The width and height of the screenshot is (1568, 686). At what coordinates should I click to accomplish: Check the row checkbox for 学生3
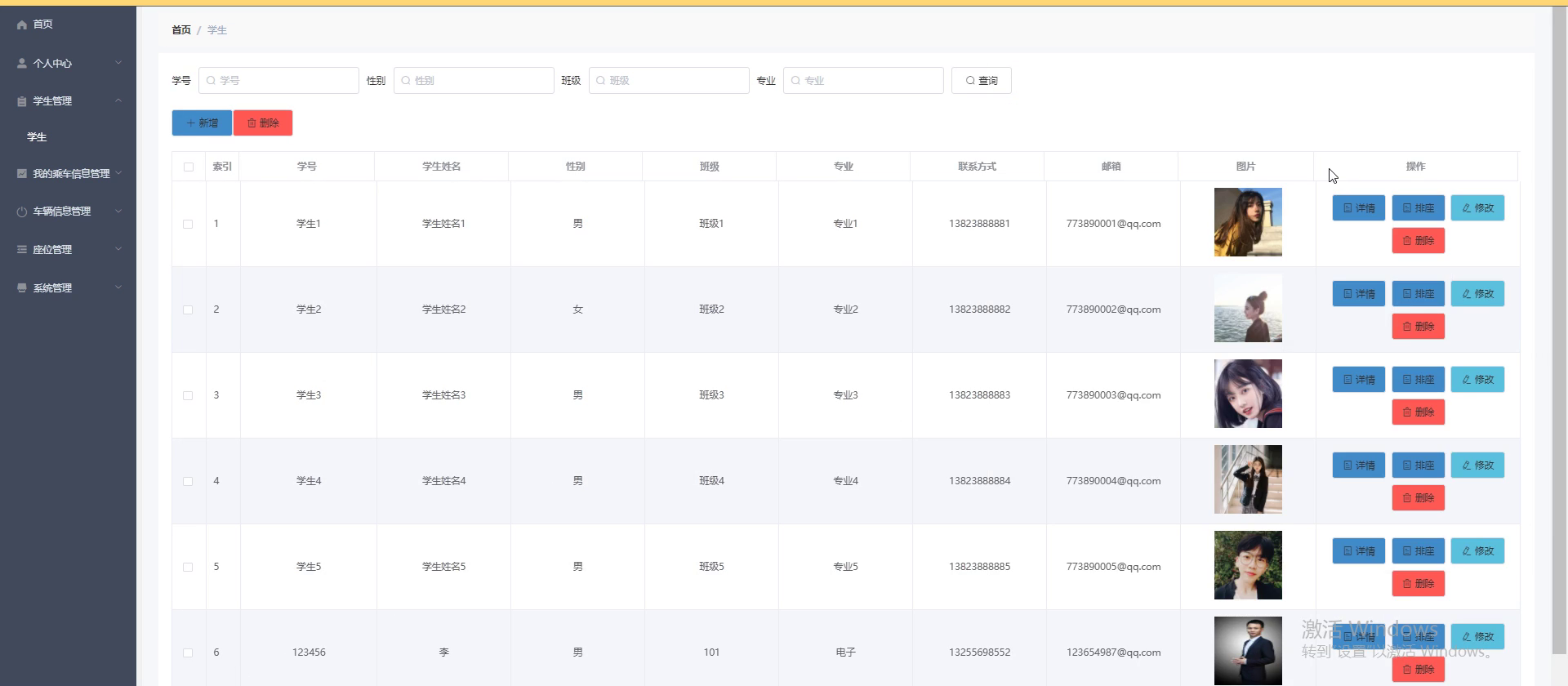click(x=188, y=395)
